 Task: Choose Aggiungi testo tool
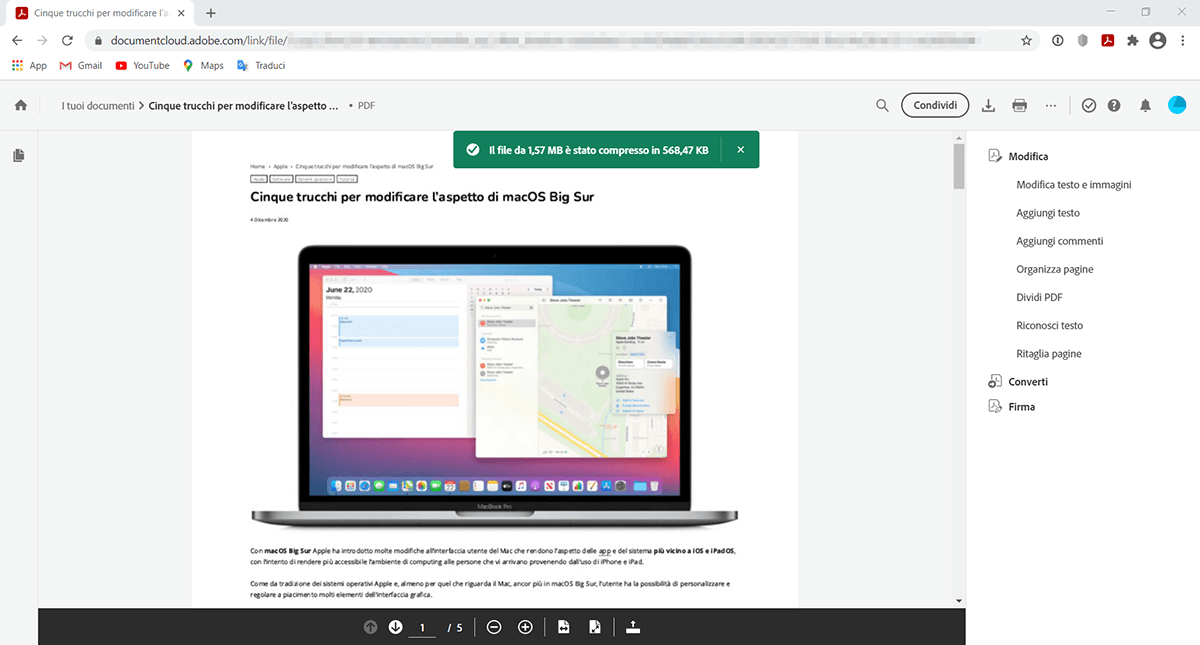point(1048,213)
